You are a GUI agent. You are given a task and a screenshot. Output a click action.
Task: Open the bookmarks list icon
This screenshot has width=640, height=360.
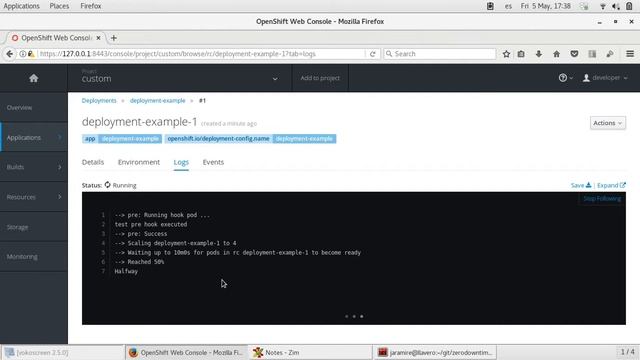click(521, 54)
